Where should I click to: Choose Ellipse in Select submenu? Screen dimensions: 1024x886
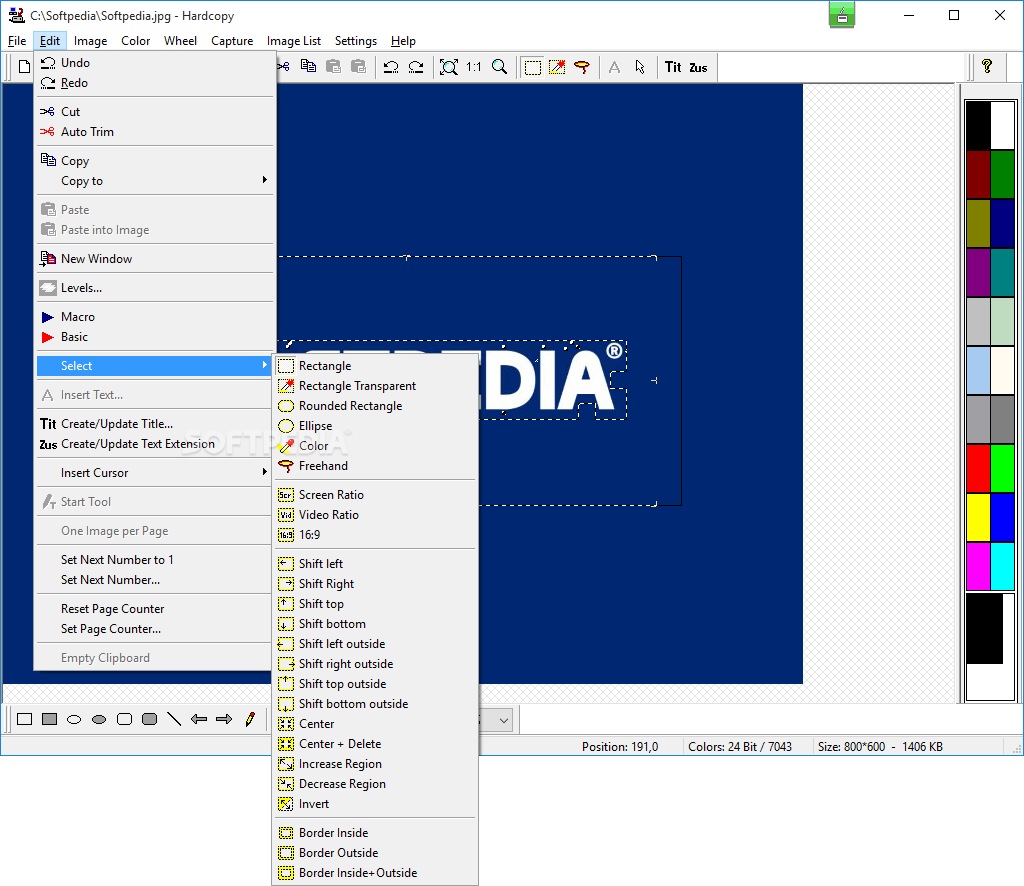click(375, 426)
